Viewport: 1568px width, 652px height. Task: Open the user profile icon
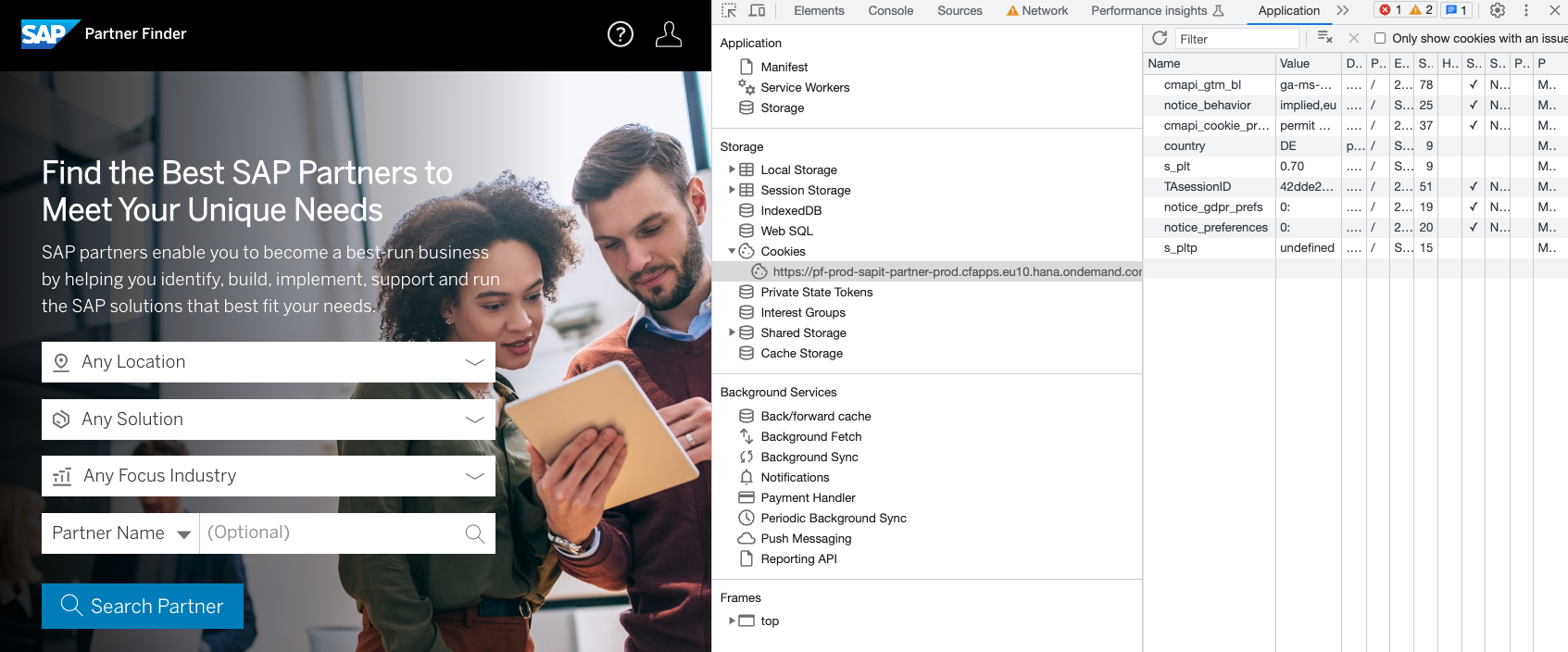point(669,34)
